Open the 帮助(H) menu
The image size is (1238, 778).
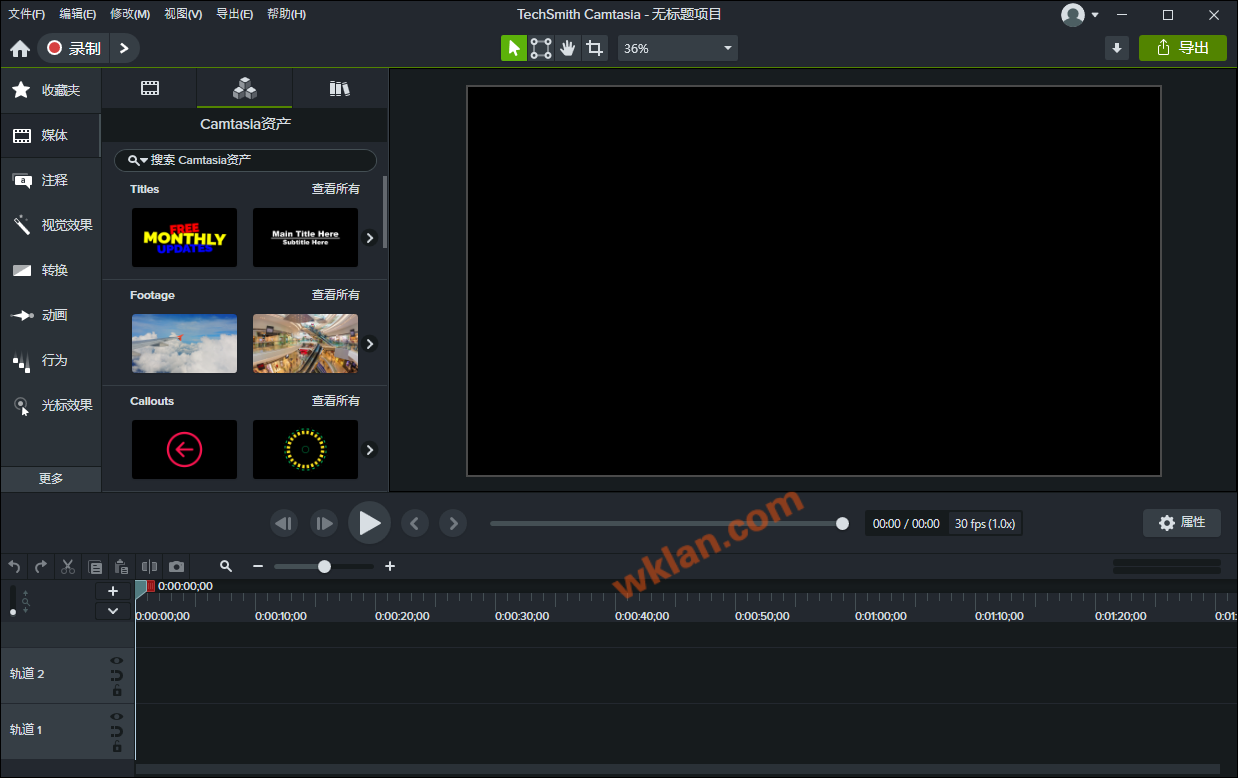click(287, 14)
